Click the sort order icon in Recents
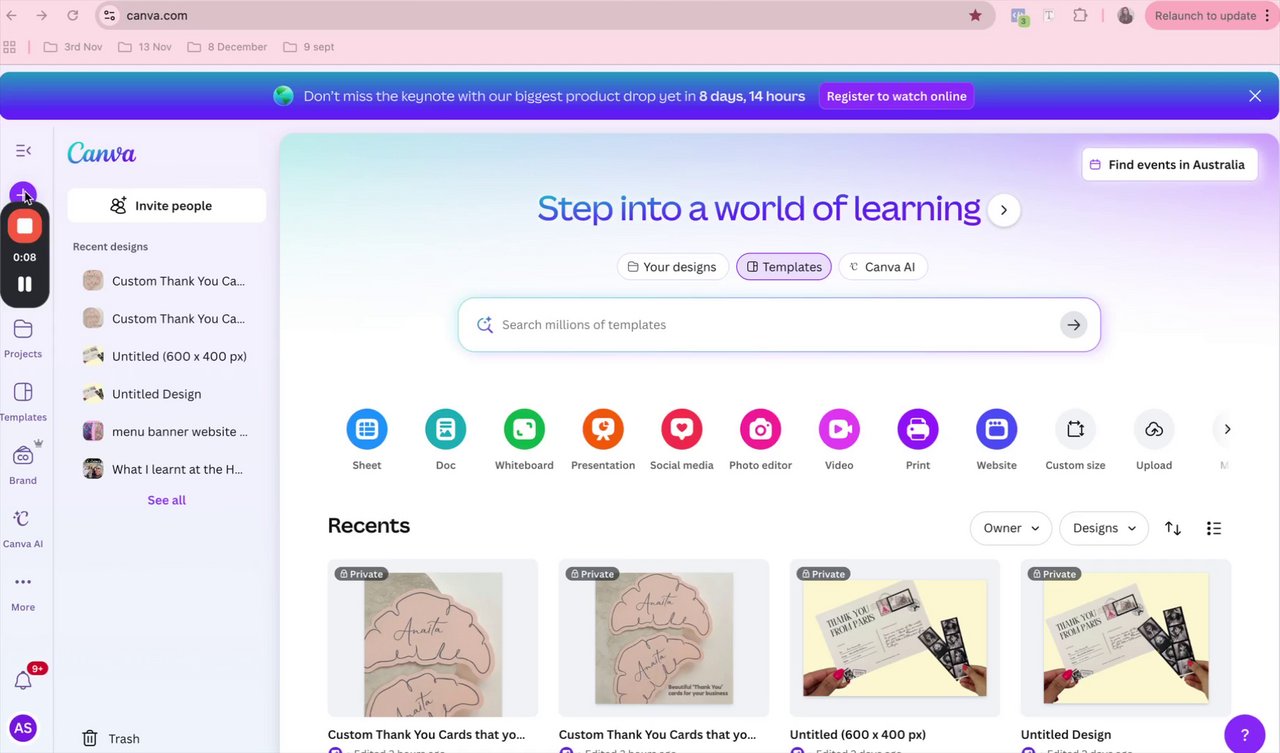This screenshot has height=753, width=1280. point(1173,528)
